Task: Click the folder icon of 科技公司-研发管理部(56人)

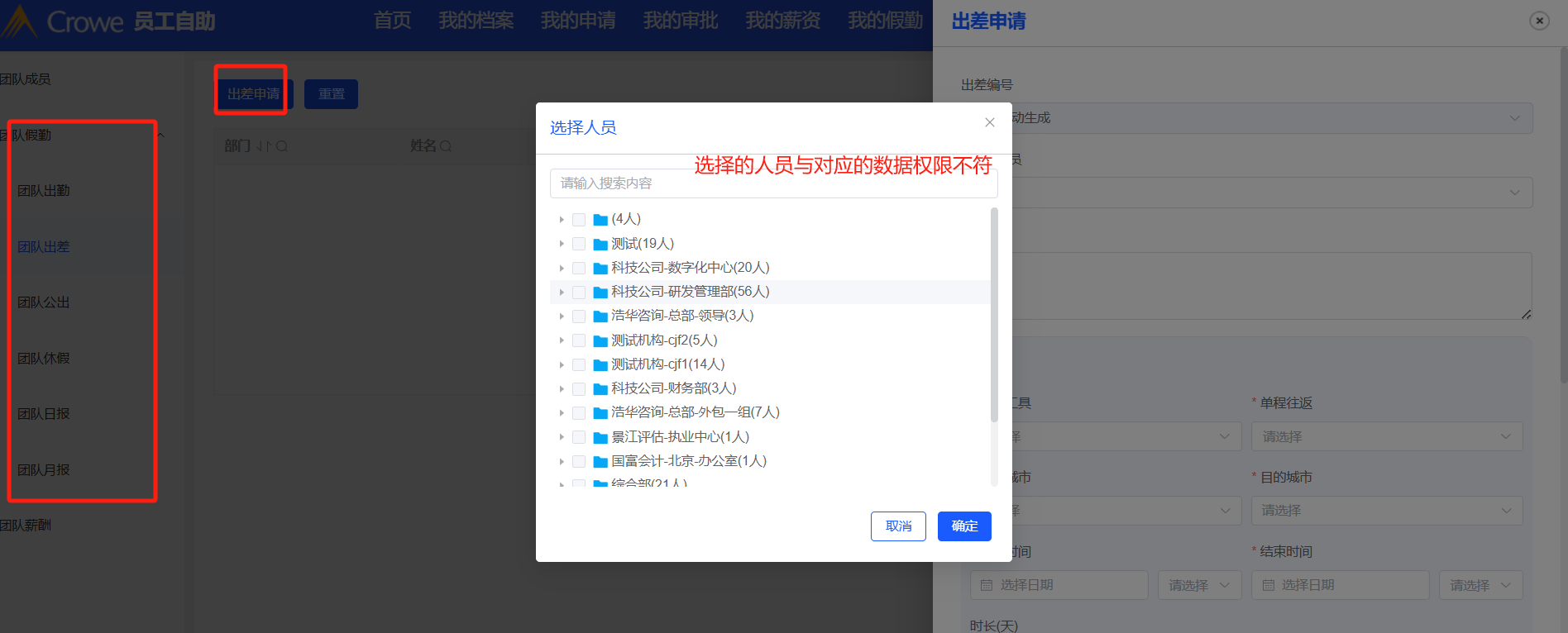Action: 601,293
